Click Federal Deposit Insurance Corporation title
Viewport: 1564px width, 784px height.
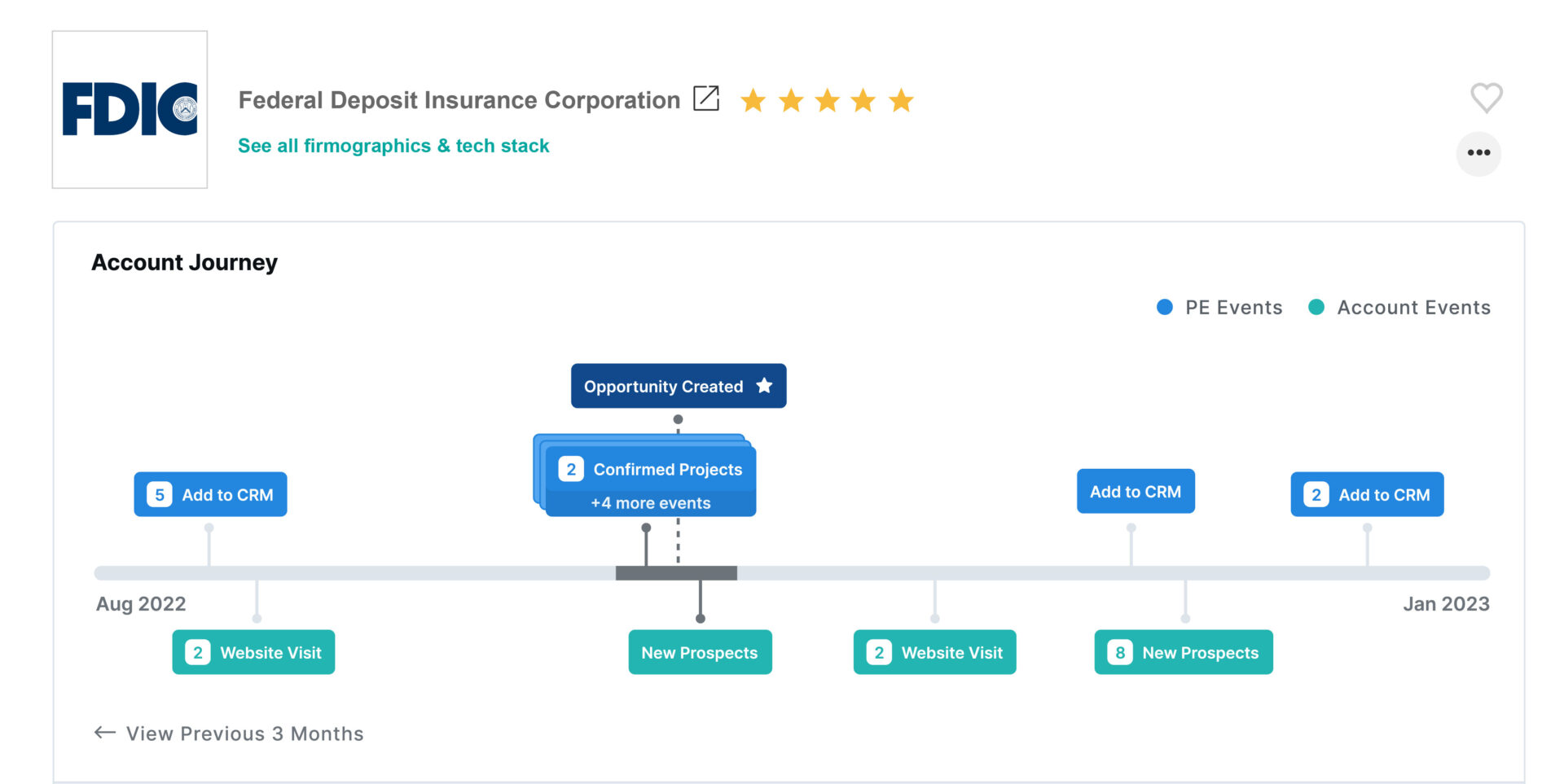tap(459, 100)
